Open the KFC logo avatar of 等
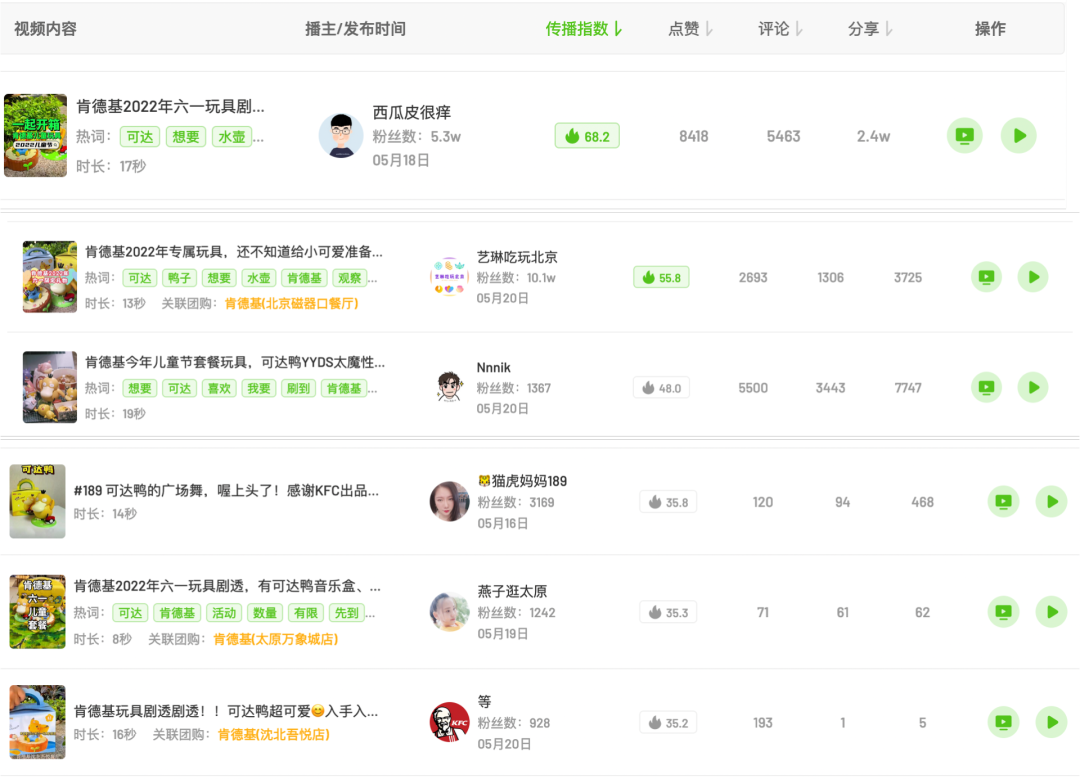Viewport: 1080px width, 779px height. pos(449,722)
